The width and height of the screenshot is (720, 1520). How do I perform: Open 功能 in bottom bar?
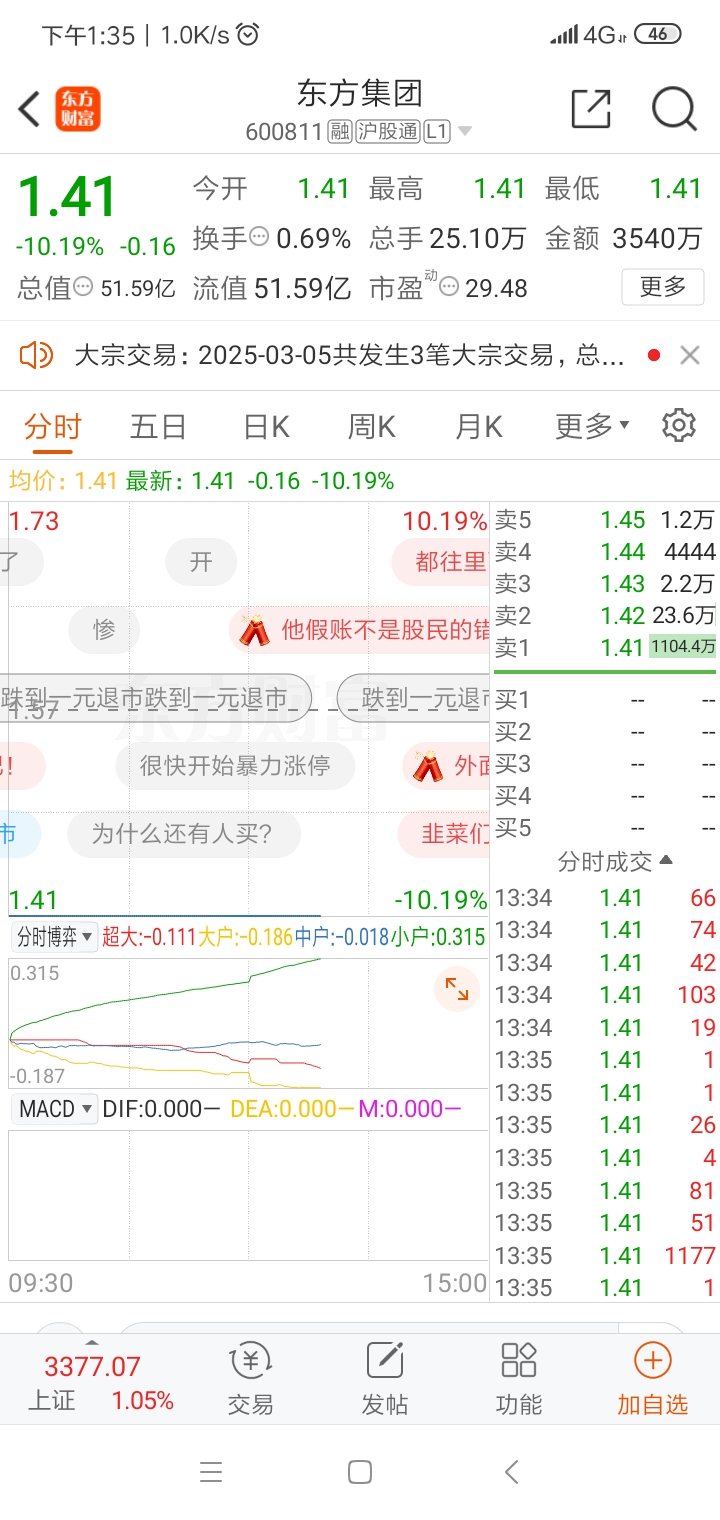(x=519, y=1380)
